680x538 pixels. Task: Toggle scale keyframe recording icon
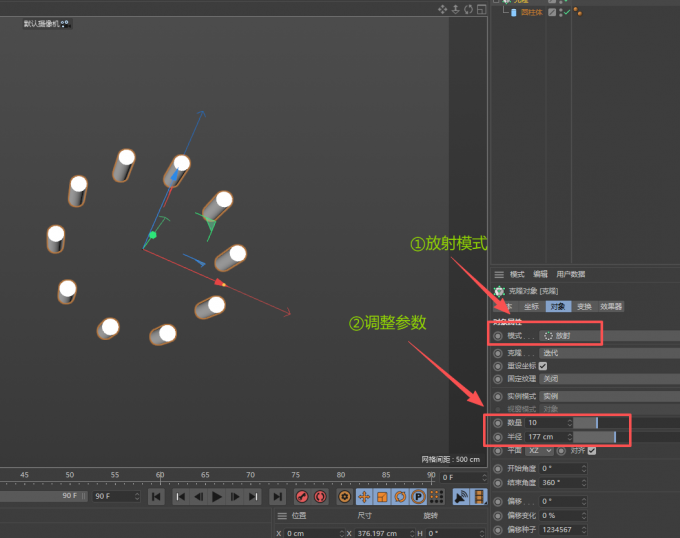pos(382,497)
